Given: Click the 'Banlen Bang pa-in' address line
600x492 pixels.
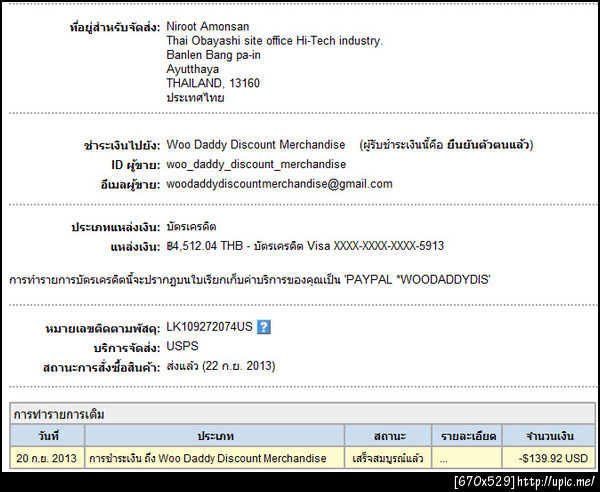Looking at the screenshot, I should click(214, 55).
